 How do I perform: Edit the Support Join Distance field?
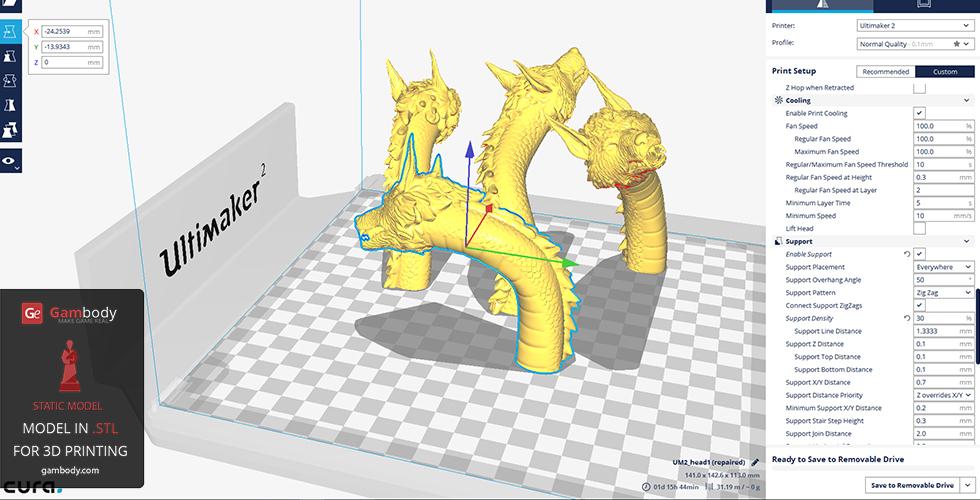point(943,434)
